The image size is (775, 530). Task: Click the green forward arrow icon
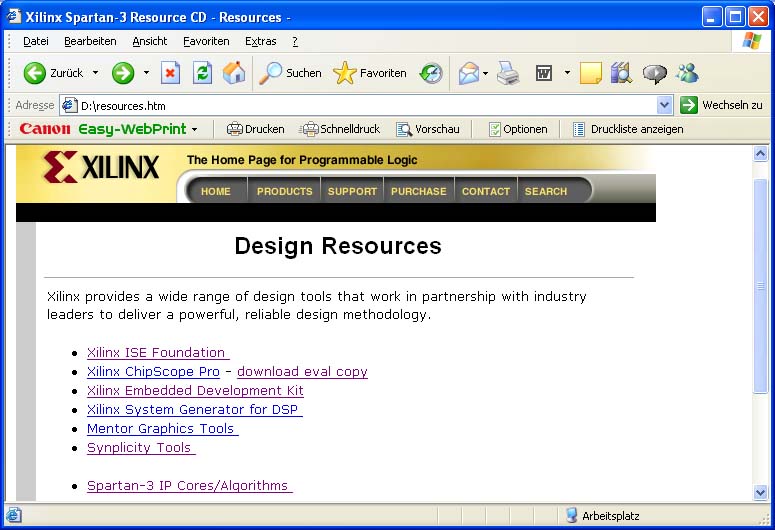point(123,73)
